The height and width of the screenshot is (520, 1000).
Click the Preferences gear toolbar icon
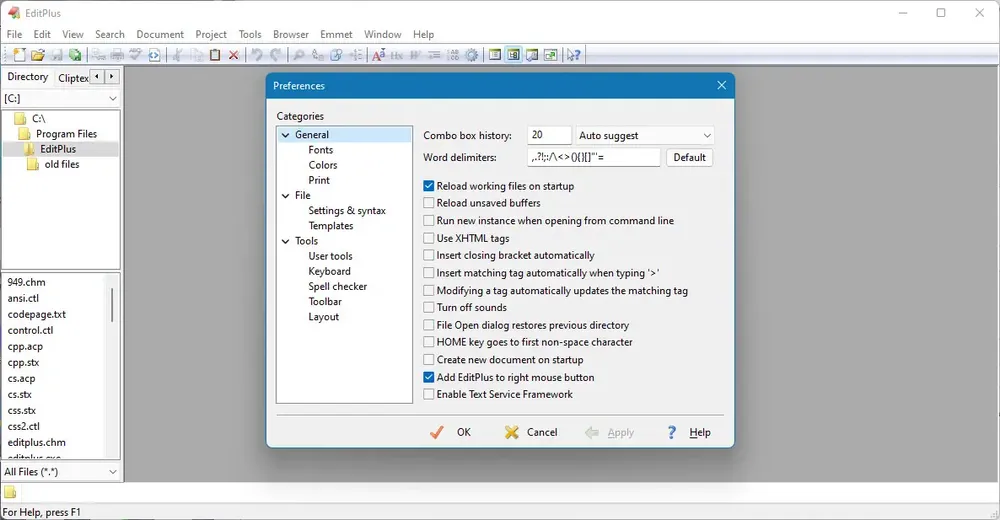point(471,55)
